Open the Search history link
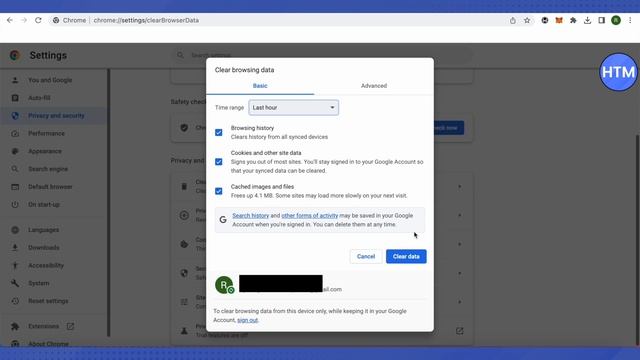Image resolution: width=640 pixels, height=360 pixels. (x=251, y=216)
